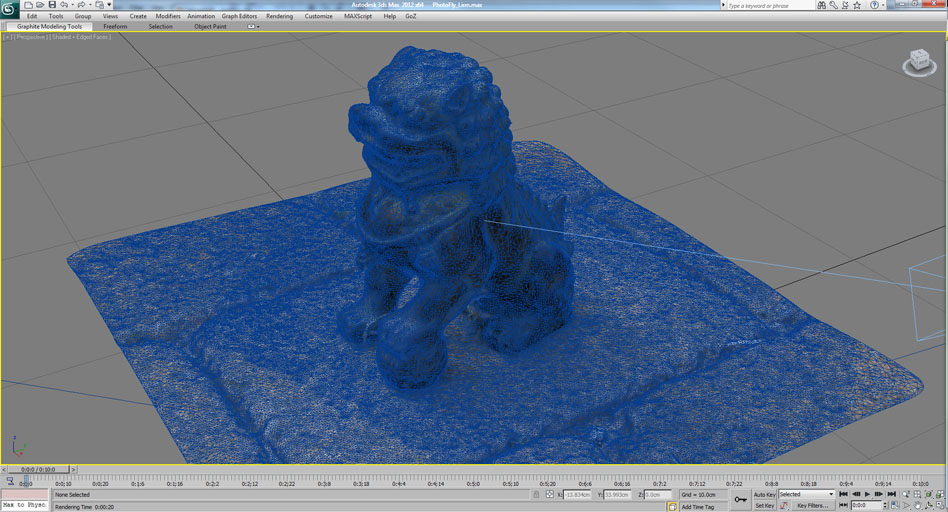Open the Create menu
Screen dimensions: 948x512
click(138, 16)
